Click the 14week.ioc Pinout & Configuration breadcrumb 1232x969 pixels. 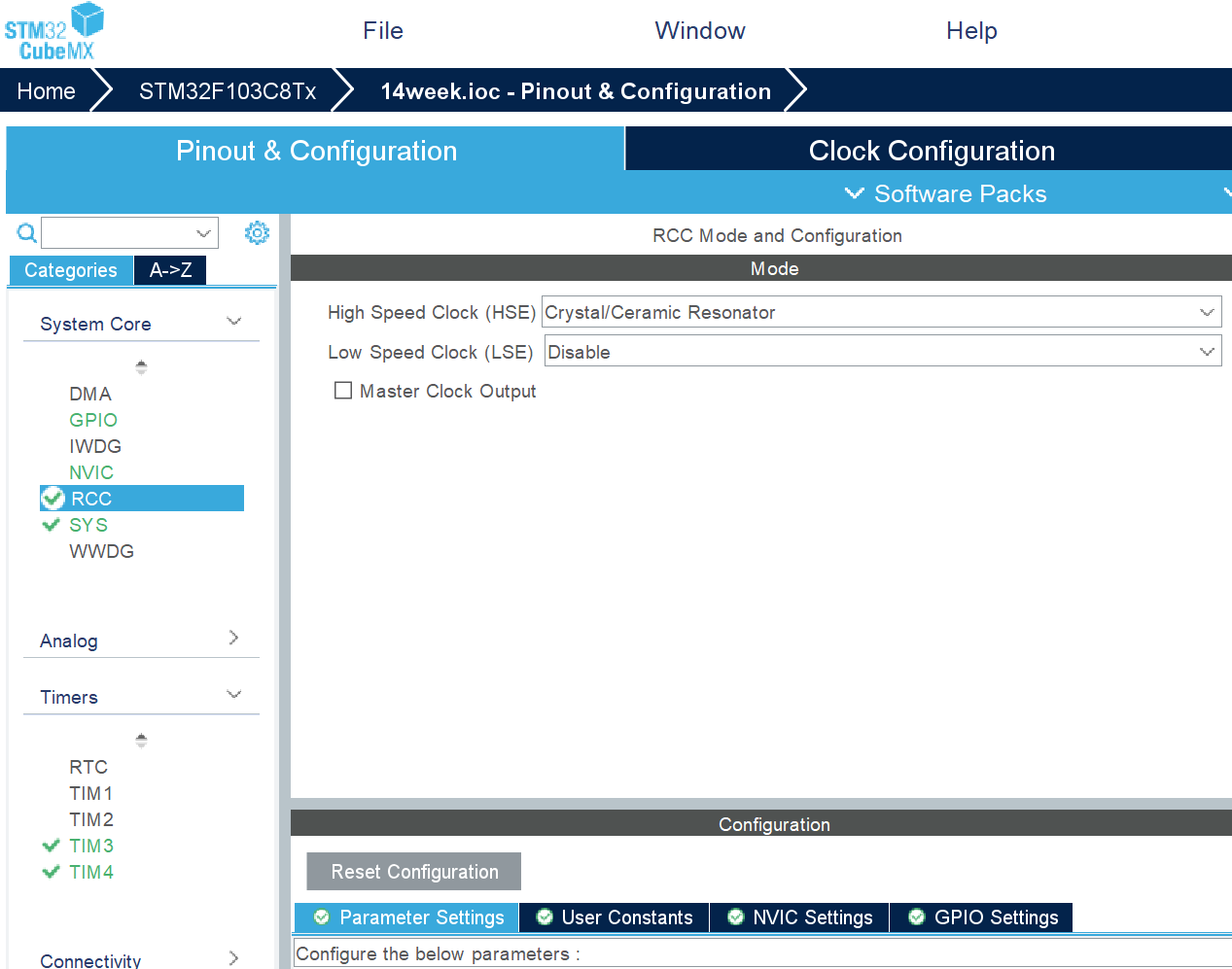pyautogui.click(x=576, y=91)
